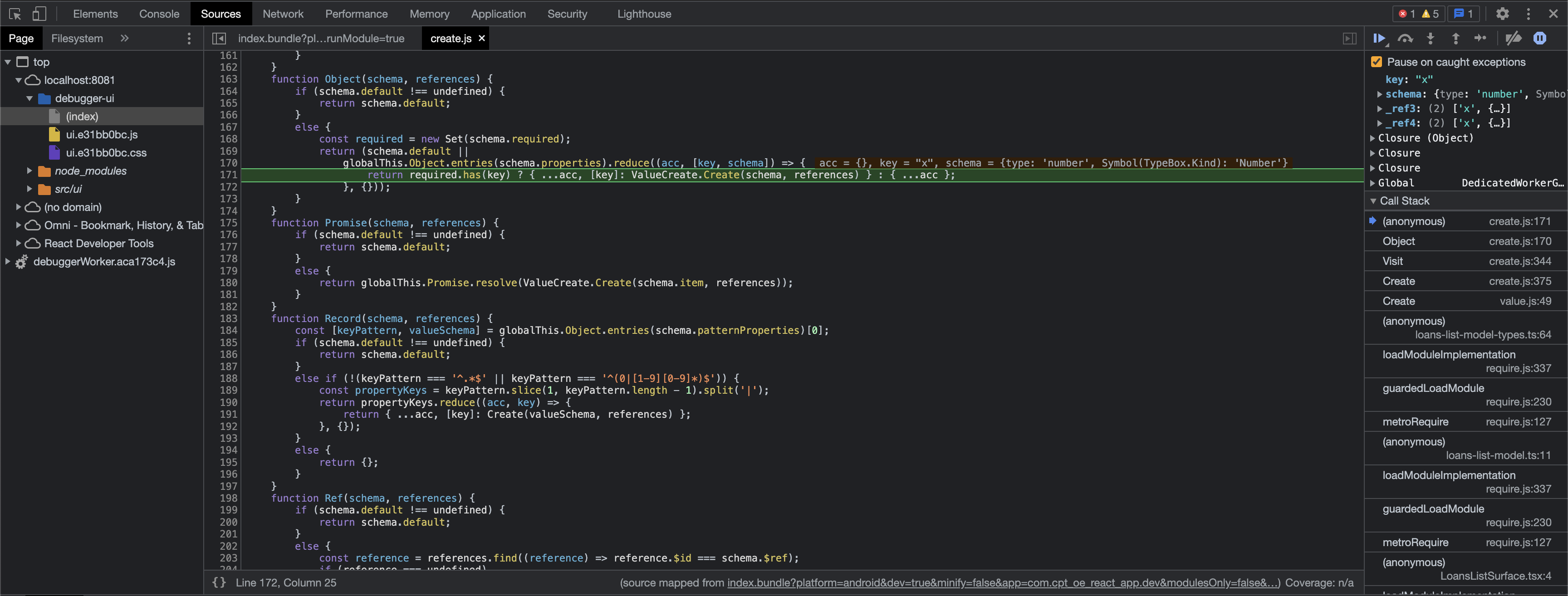Open the DevTools settings gear

coord(1502,14)
